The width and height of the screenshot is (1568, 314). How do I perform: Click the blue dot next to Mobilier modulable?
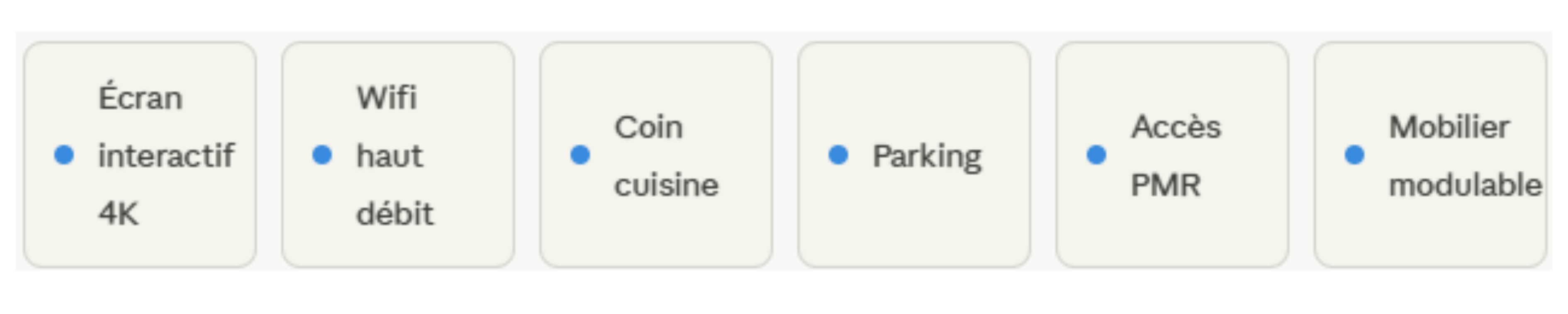pyautogui.click(x=1354, y=155)
